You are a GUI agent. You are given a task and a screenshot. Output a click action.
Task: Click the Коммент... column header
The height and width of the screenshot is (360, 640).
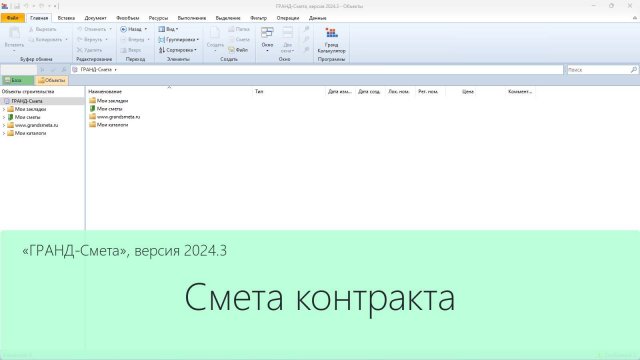point(520,91)
